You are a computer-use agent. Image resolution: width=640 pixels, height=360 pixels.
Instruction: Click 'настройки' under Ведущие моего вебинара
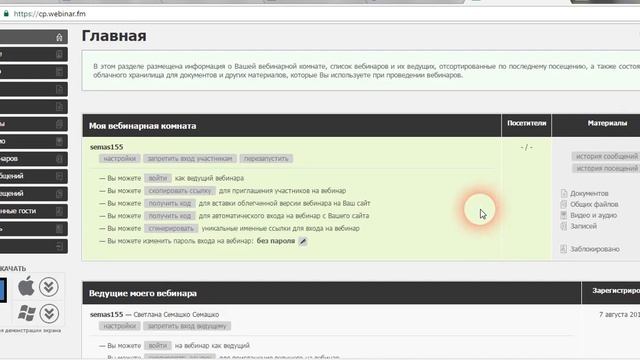(x=120, y=326)
